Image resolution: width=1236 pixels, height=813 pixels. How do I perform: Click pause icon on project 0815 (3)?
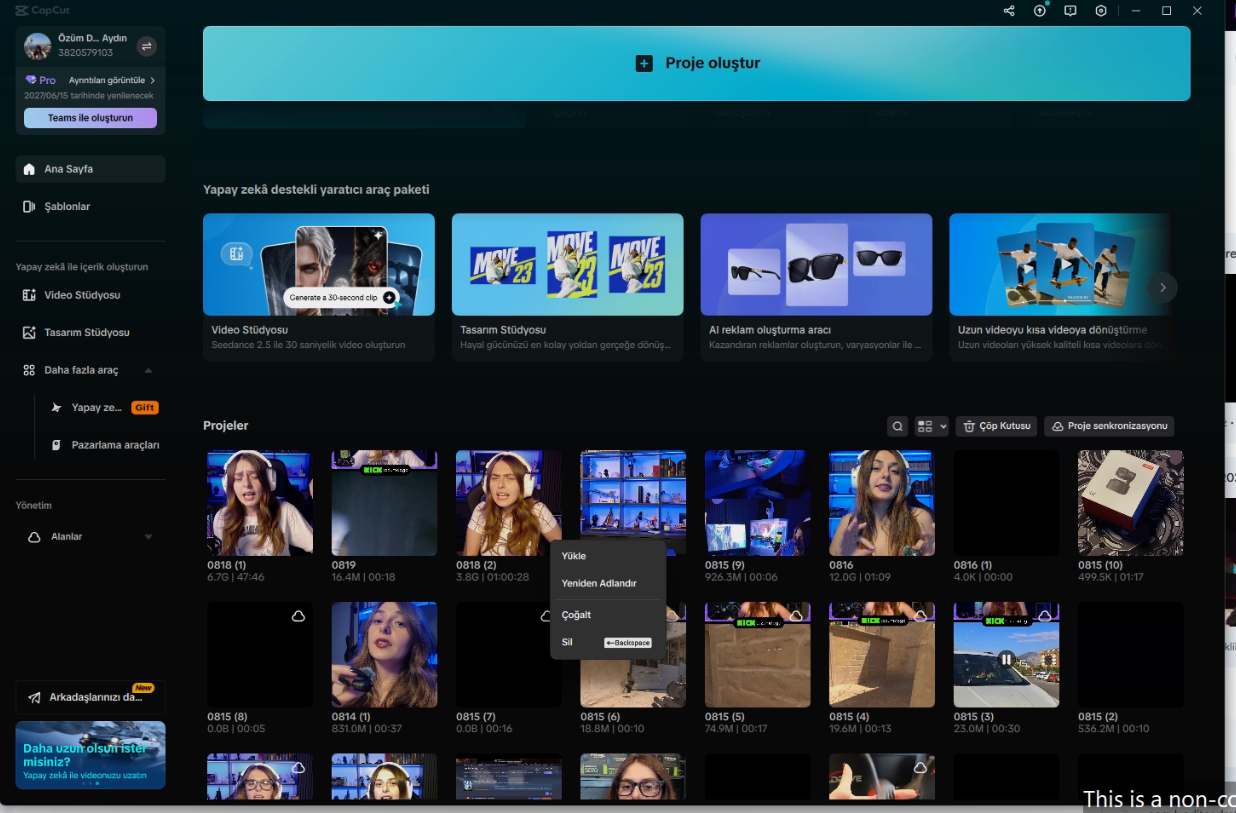click(x=1006, y=659)
